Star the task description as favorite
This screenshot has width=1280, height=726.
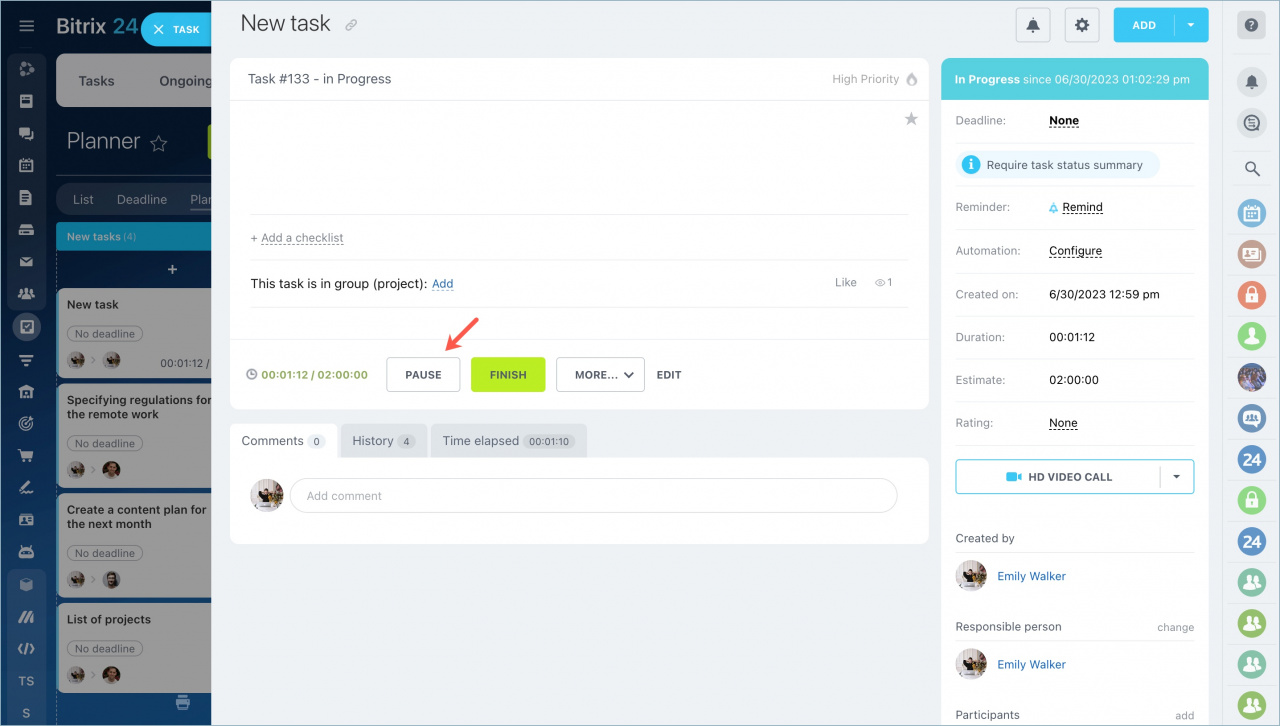tap(911, 118)
